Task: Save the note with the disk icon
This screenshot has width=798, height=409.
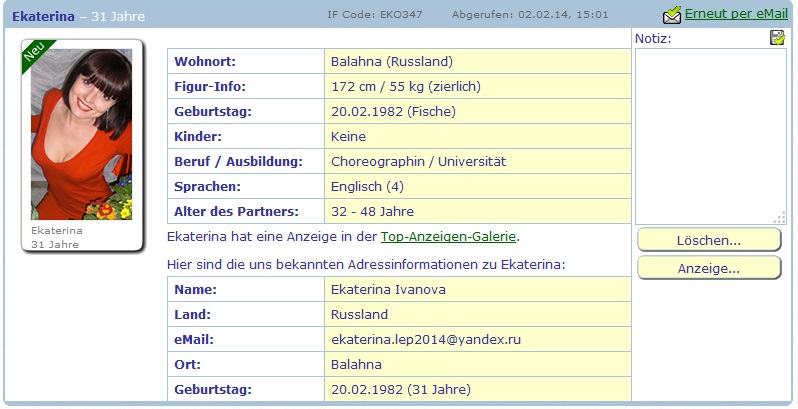Action: coord(777,38)
